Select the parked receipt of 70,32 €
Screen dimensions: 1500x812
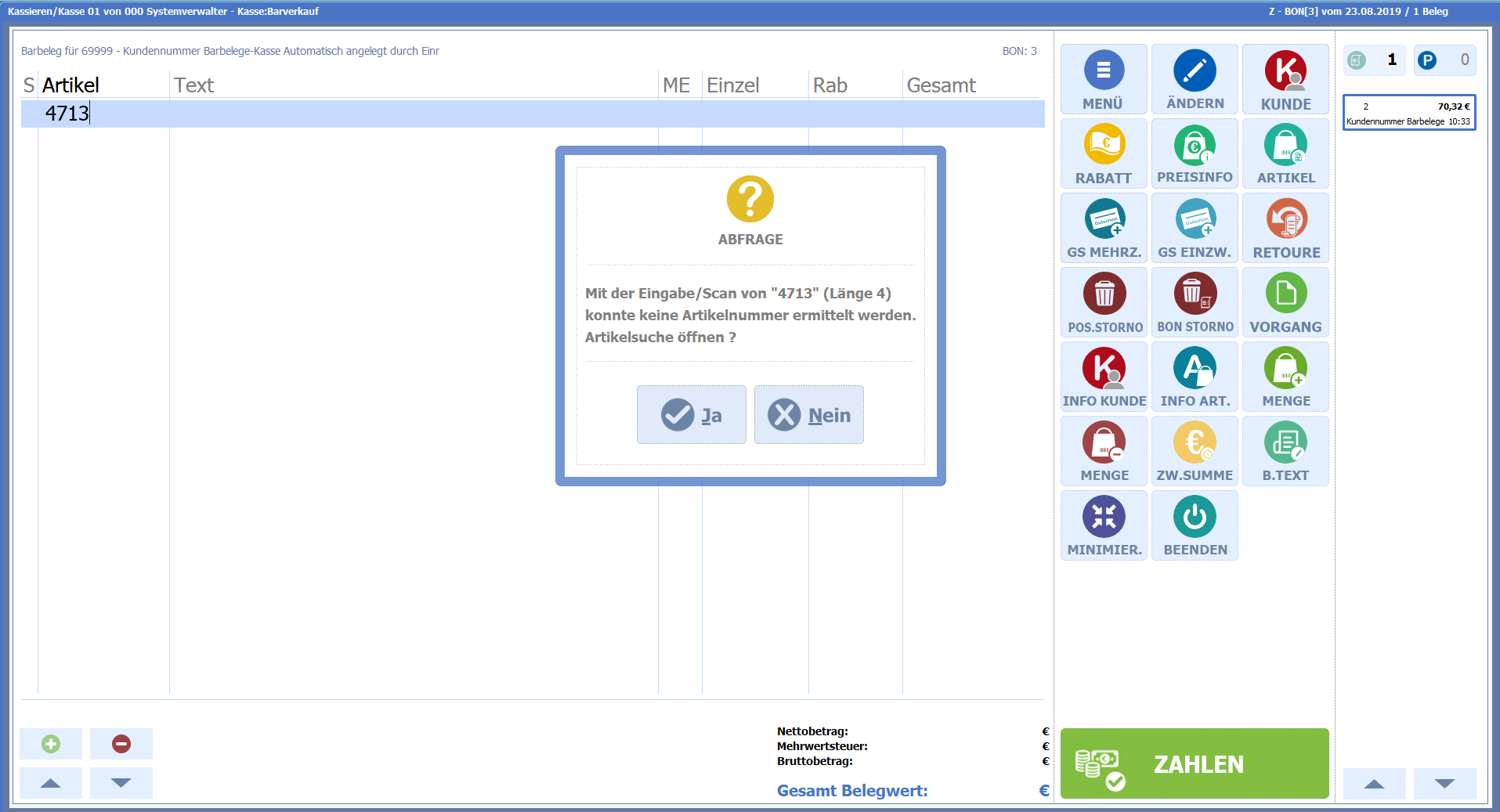1408,113
